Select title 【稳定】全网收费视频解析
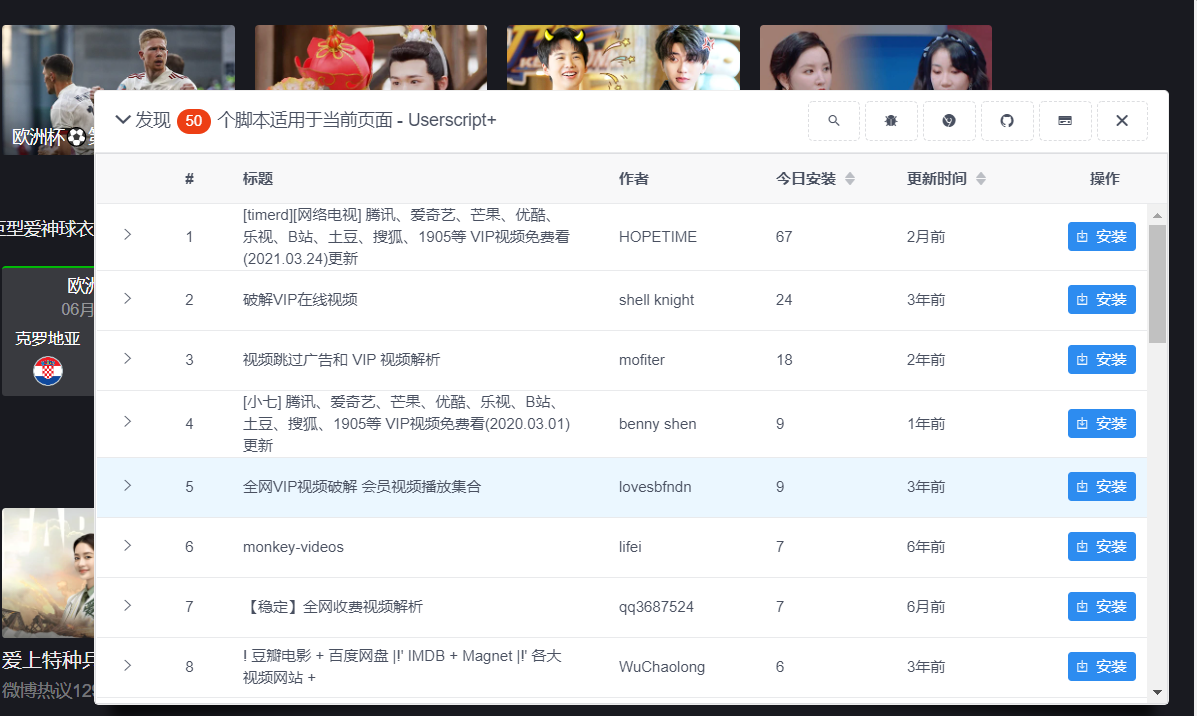Screen dimensions: 1197x716 pyautogui.click(x=333, y=607)
